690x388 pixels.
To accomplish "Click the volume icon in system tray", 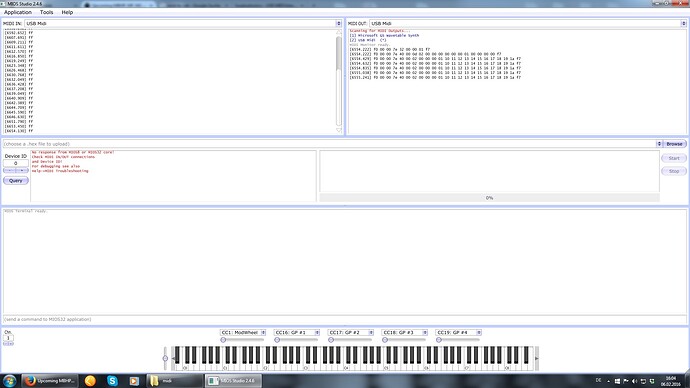I will point(634,381).
